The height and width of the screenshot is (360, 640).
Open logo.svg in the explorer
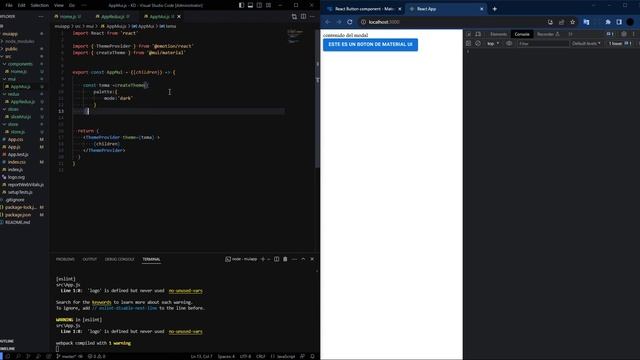(x=16, y=177)
